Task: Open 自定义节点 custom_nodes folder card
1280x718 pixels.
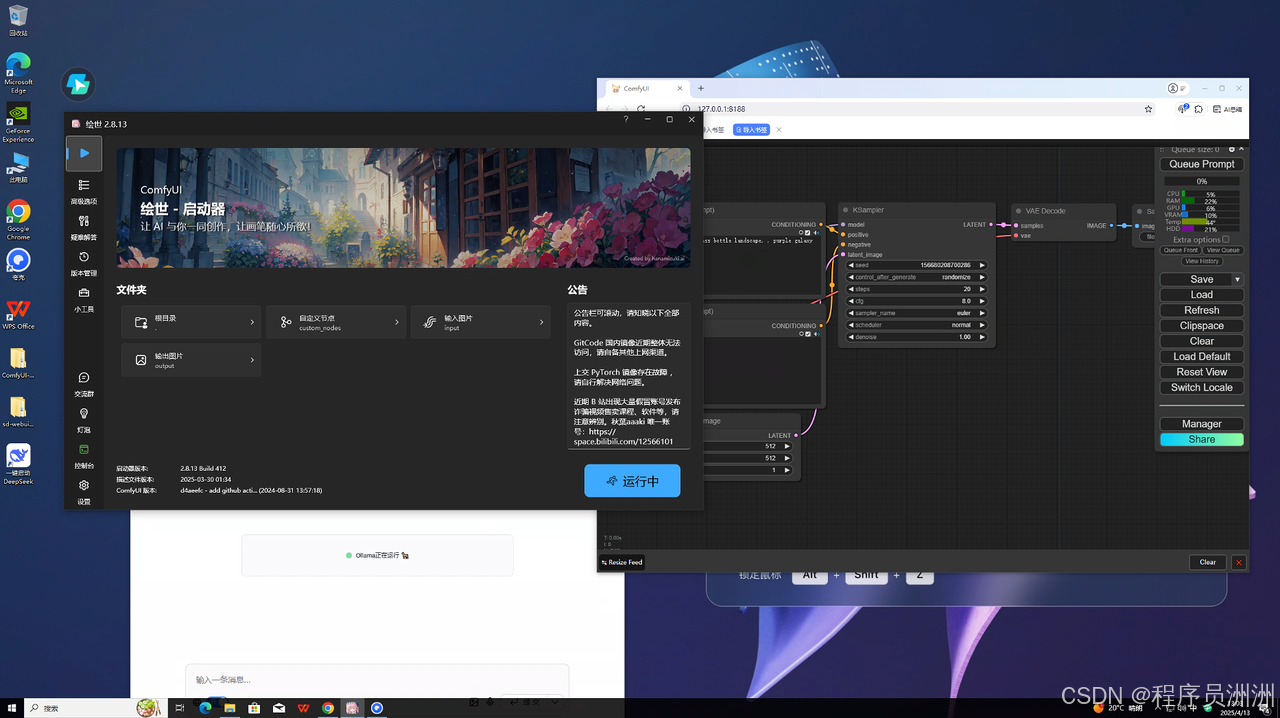Action: point(336,322)
